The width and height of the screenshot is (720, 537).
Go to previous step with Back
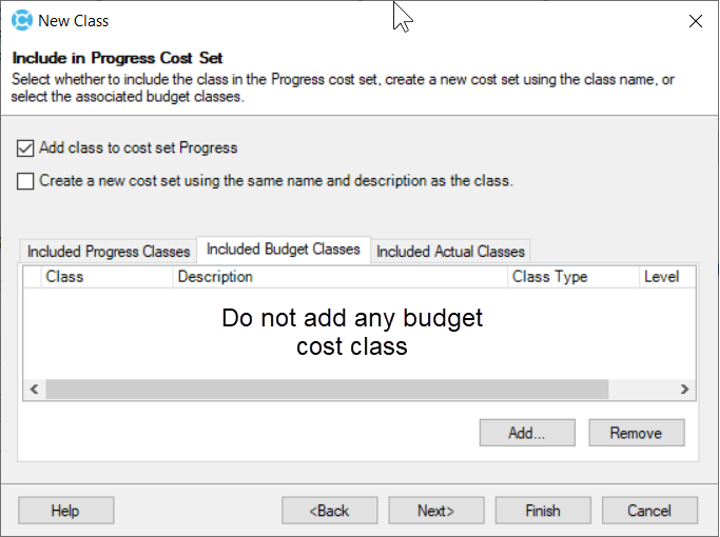click(329, 511)
